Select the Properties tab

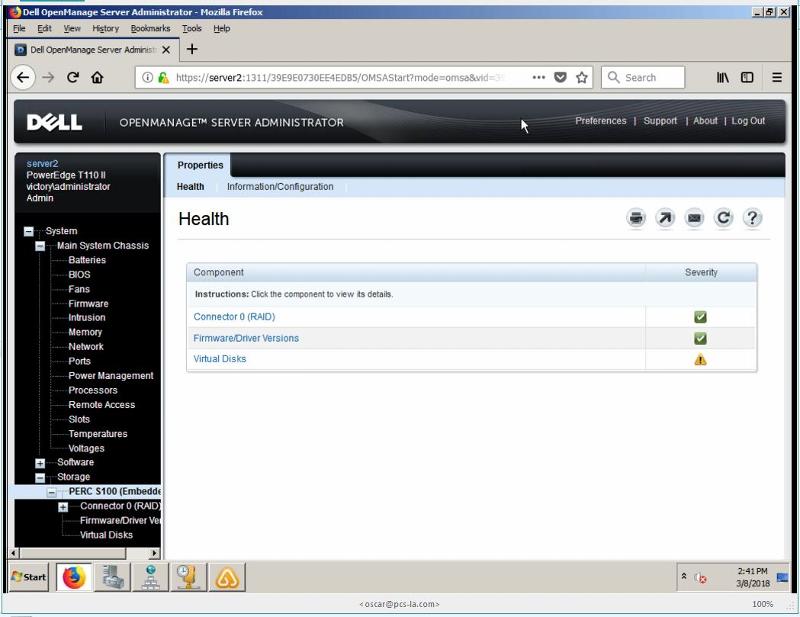(x=200, y=165)
